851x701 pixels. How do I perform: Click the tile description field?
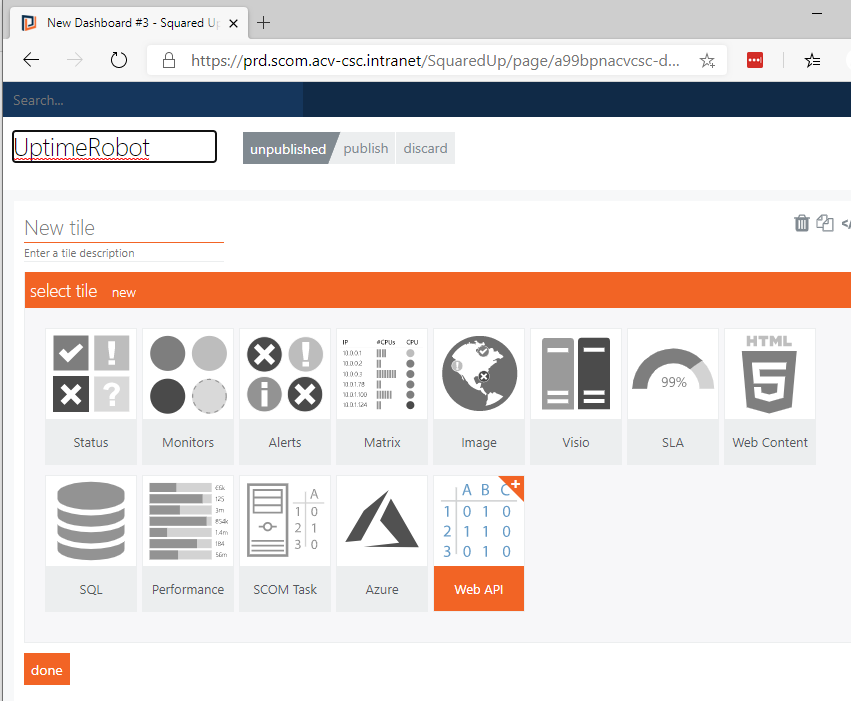coord(124,253)
